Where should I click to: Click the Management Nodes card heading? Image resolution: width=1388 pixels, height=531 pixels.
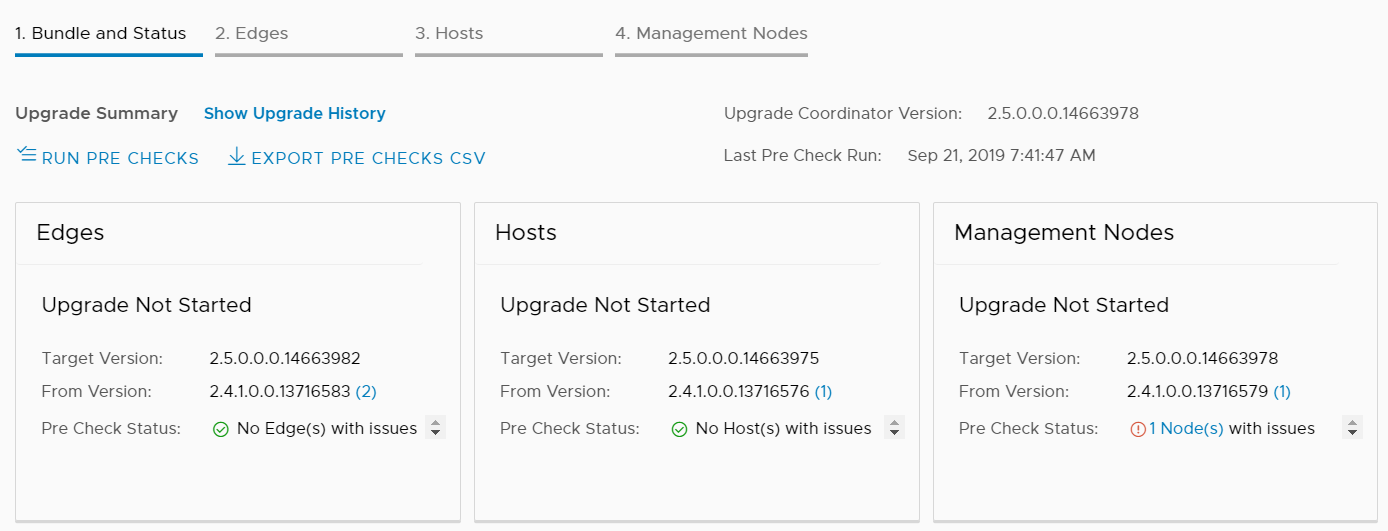(1064, 232)
